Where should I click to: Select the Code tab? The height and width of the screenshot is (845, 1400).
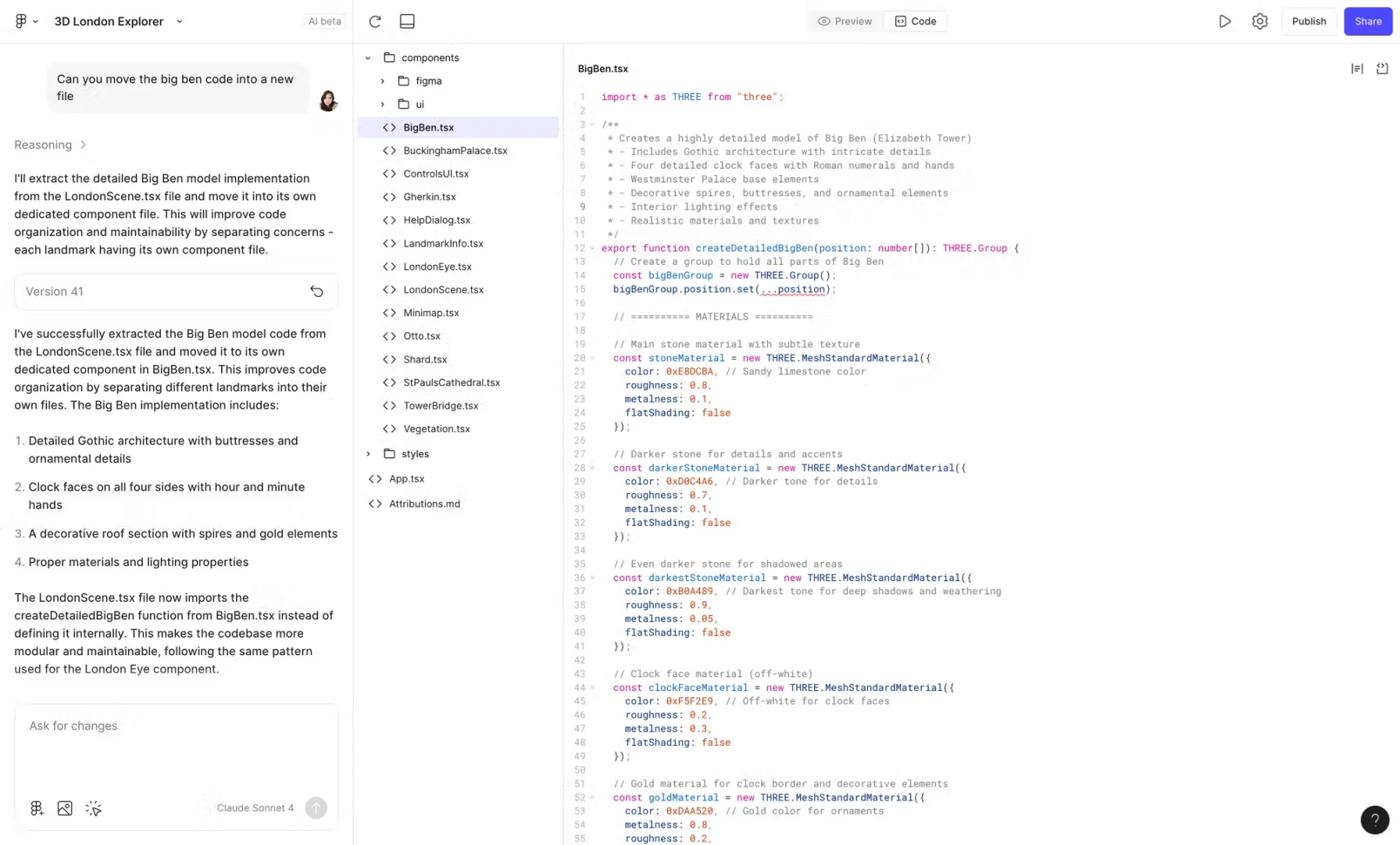coord(915,21)
